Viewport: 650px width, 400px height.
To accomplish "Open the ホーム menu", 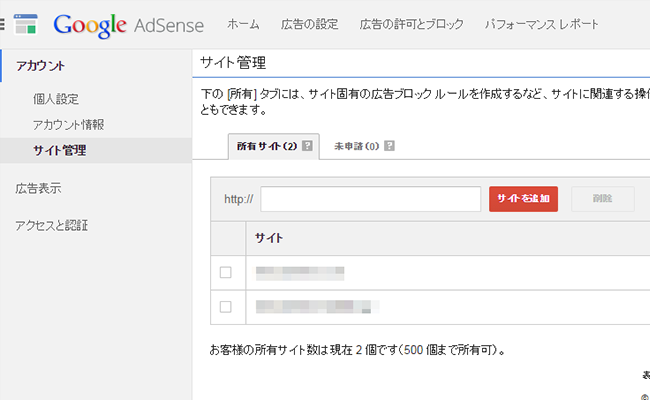I will (x=243, y=24).
